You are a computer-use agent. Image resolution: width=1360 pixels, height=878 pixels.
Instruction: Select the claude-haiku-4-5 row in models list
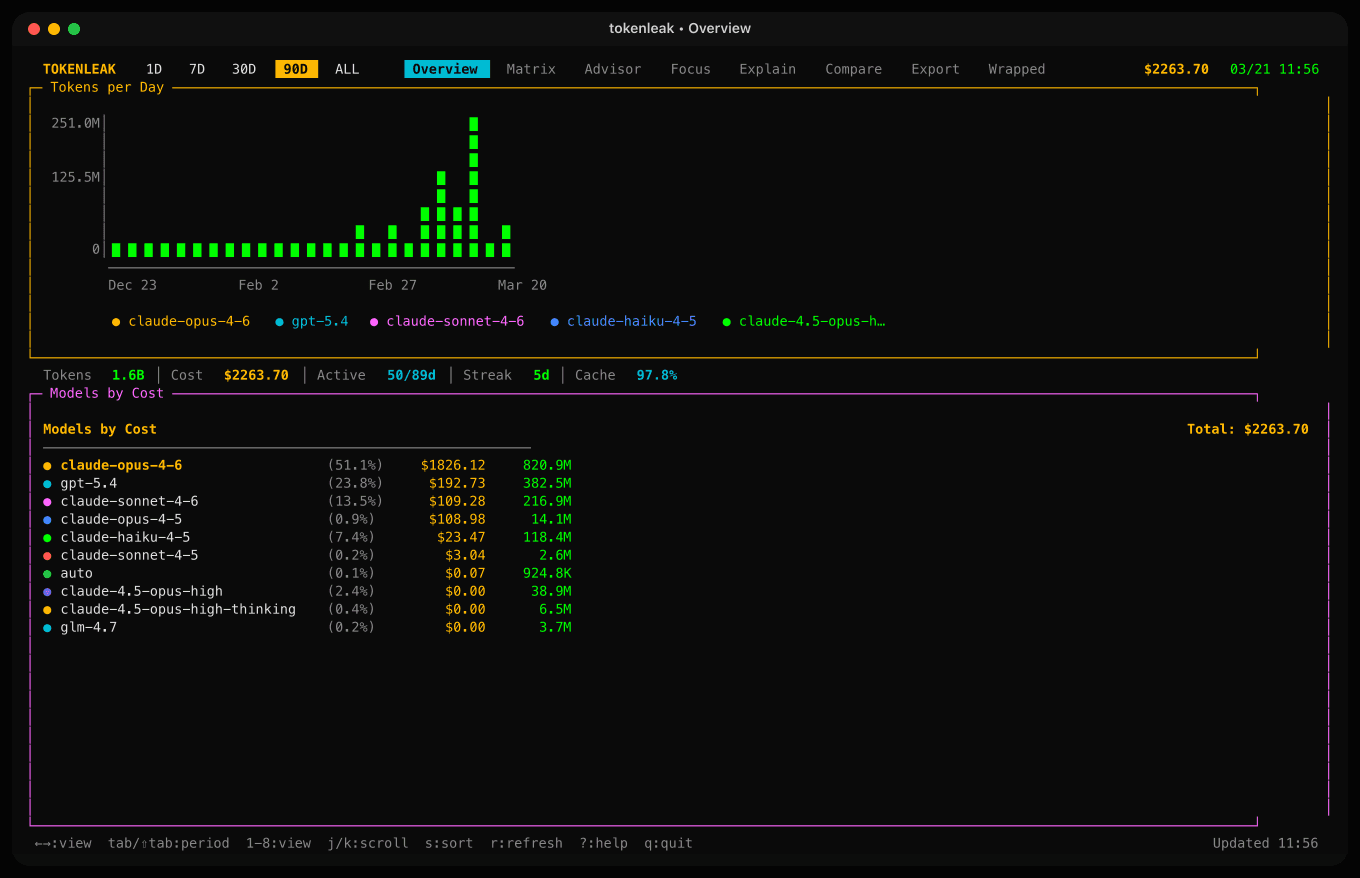click(308, 537)
